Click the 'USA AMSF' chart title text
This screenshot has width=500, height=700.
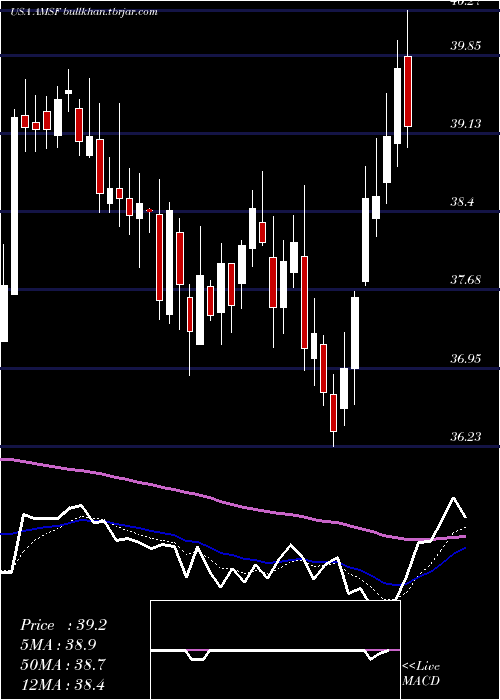35,12
